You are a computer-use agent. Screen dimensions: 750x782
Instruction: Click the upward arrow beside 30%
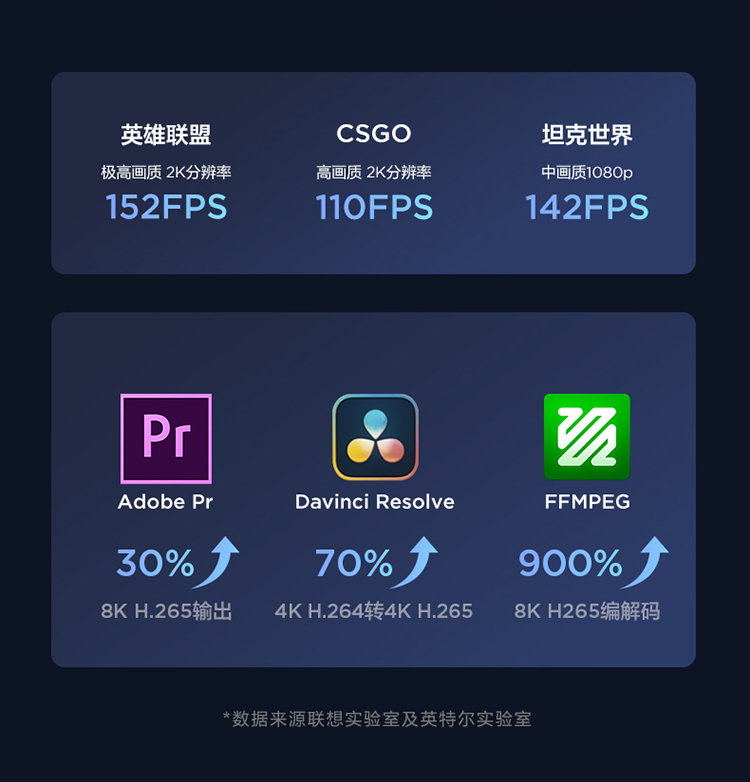click(216, 563)
